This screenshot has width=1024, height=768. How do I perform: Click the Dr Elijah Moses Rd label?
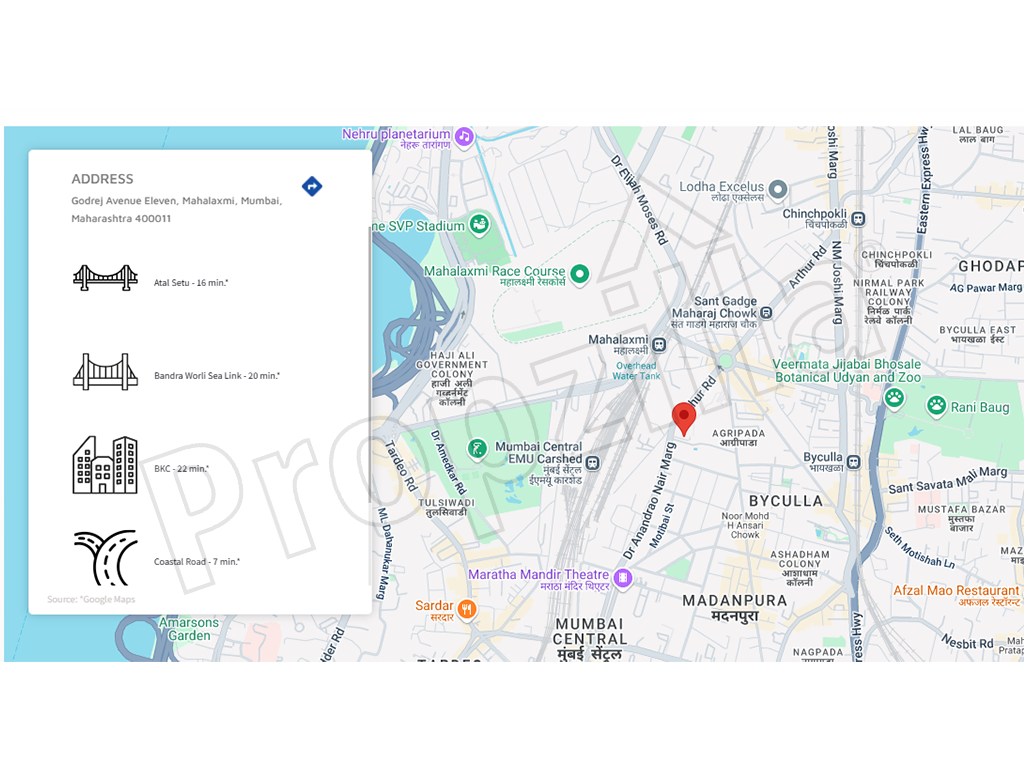coord(639,200)
